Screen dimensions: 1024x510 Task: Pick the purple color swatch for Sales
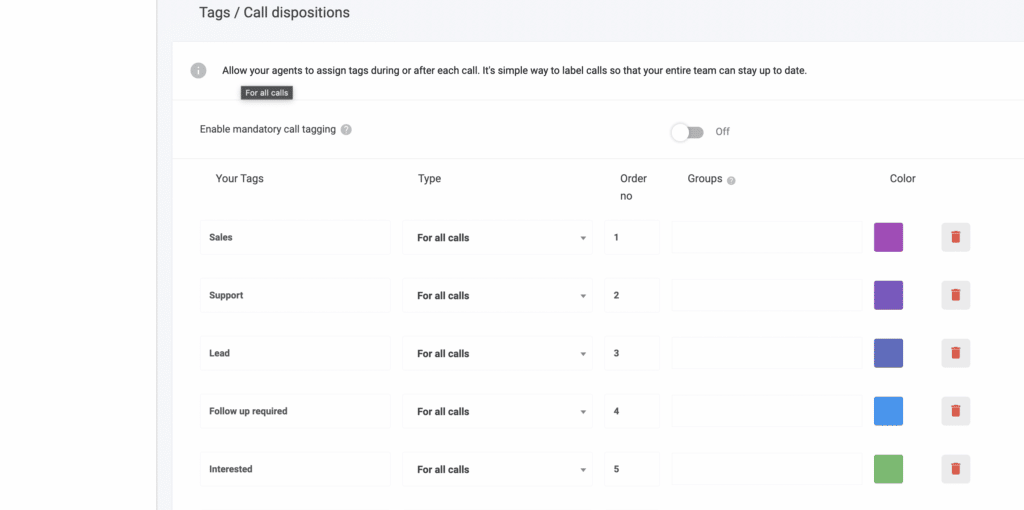pyautogui.click(x=888, y=237)
